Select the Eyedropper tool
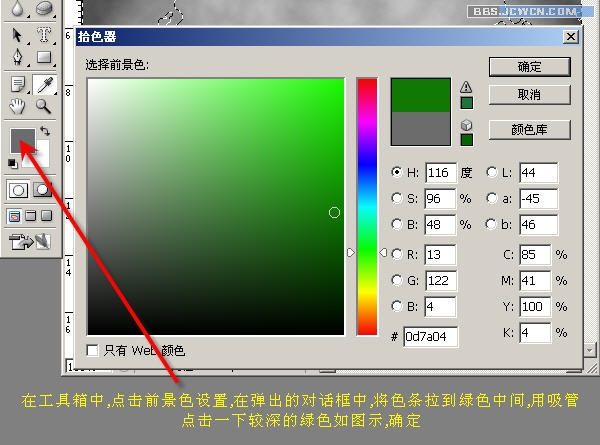 [x=44, y=85]
